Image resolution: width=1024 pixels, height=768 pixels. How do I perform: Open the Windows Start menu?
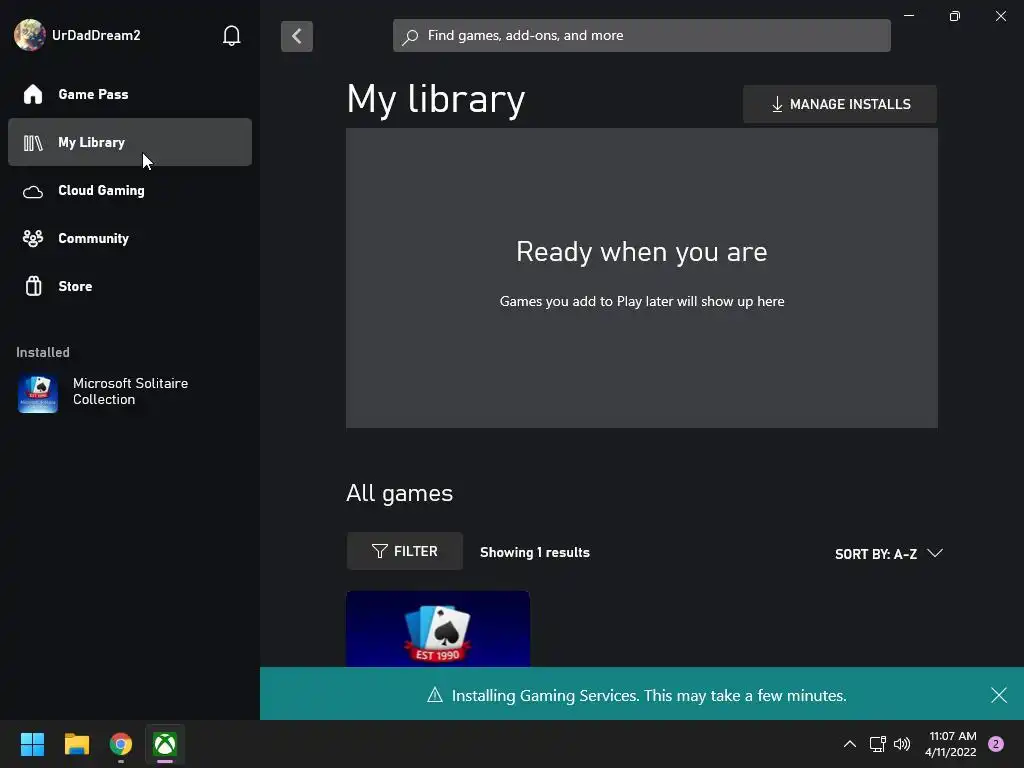click(32, 744)
